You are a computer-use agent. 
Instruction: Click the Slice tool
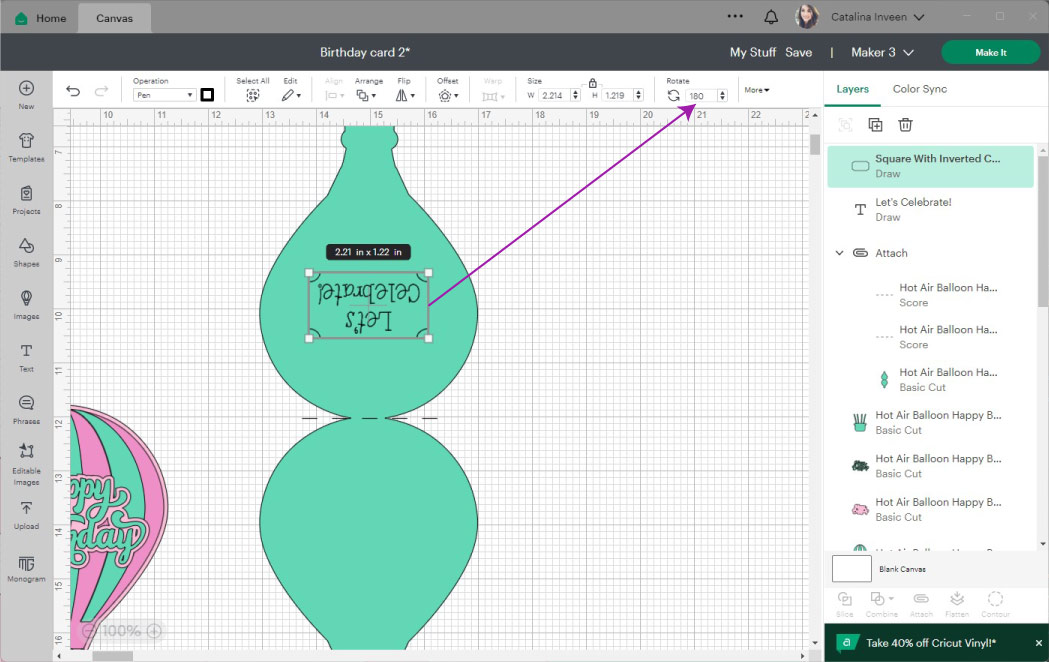(845, 604)
